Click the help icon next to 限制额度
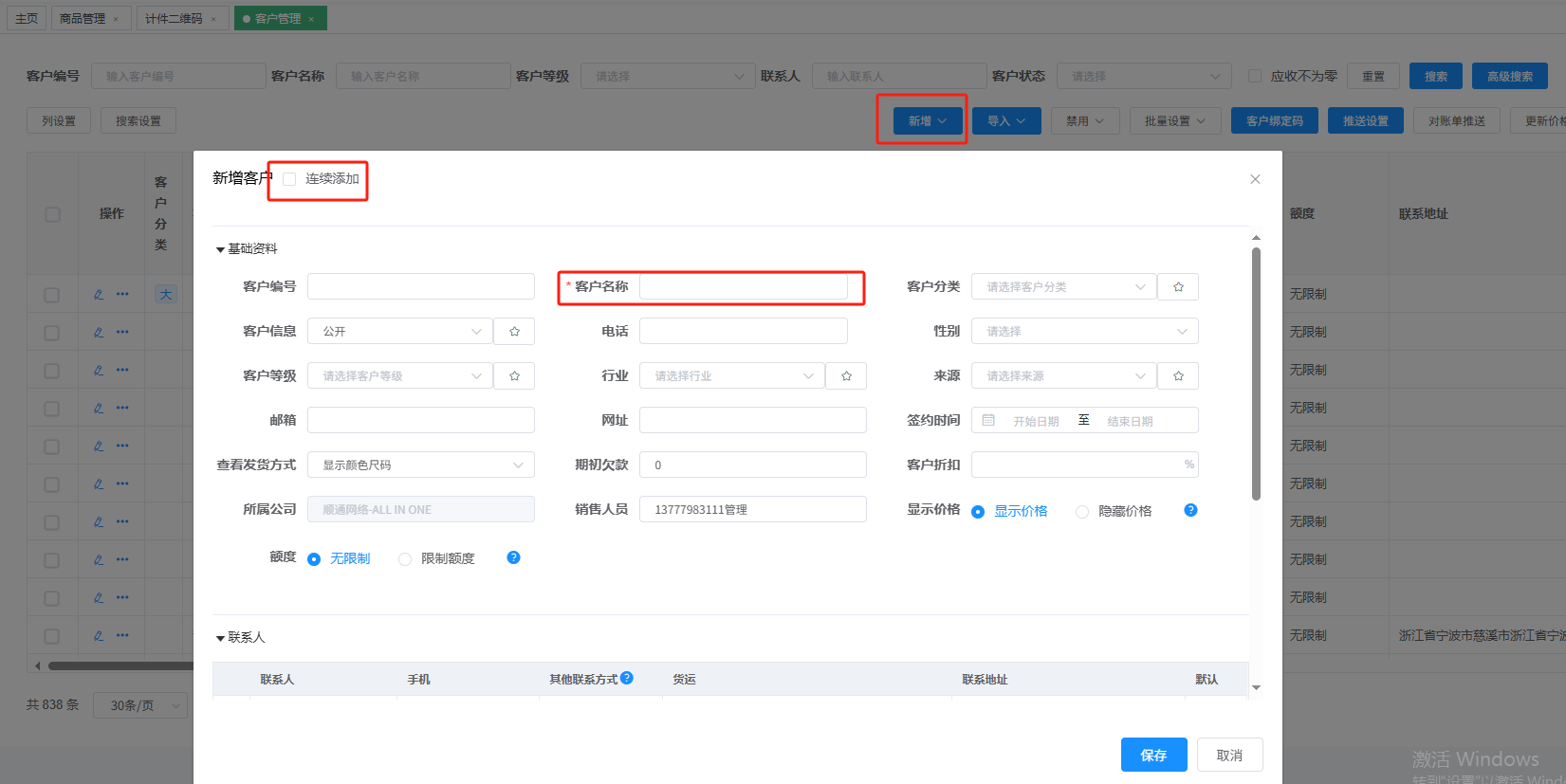 tap(513, 557)
